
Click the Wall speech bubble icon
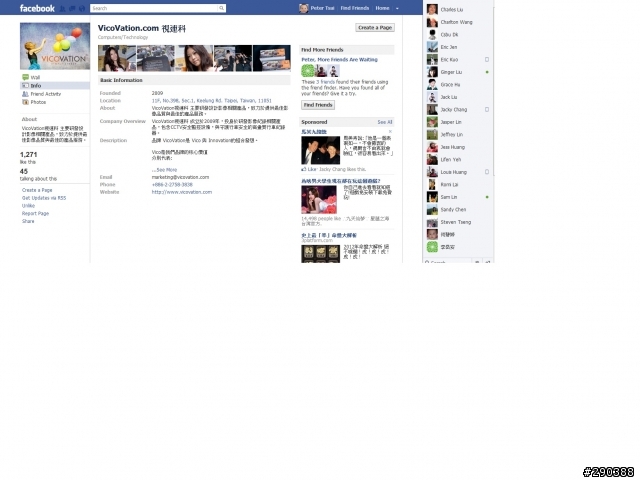click(x=25, y=77)
